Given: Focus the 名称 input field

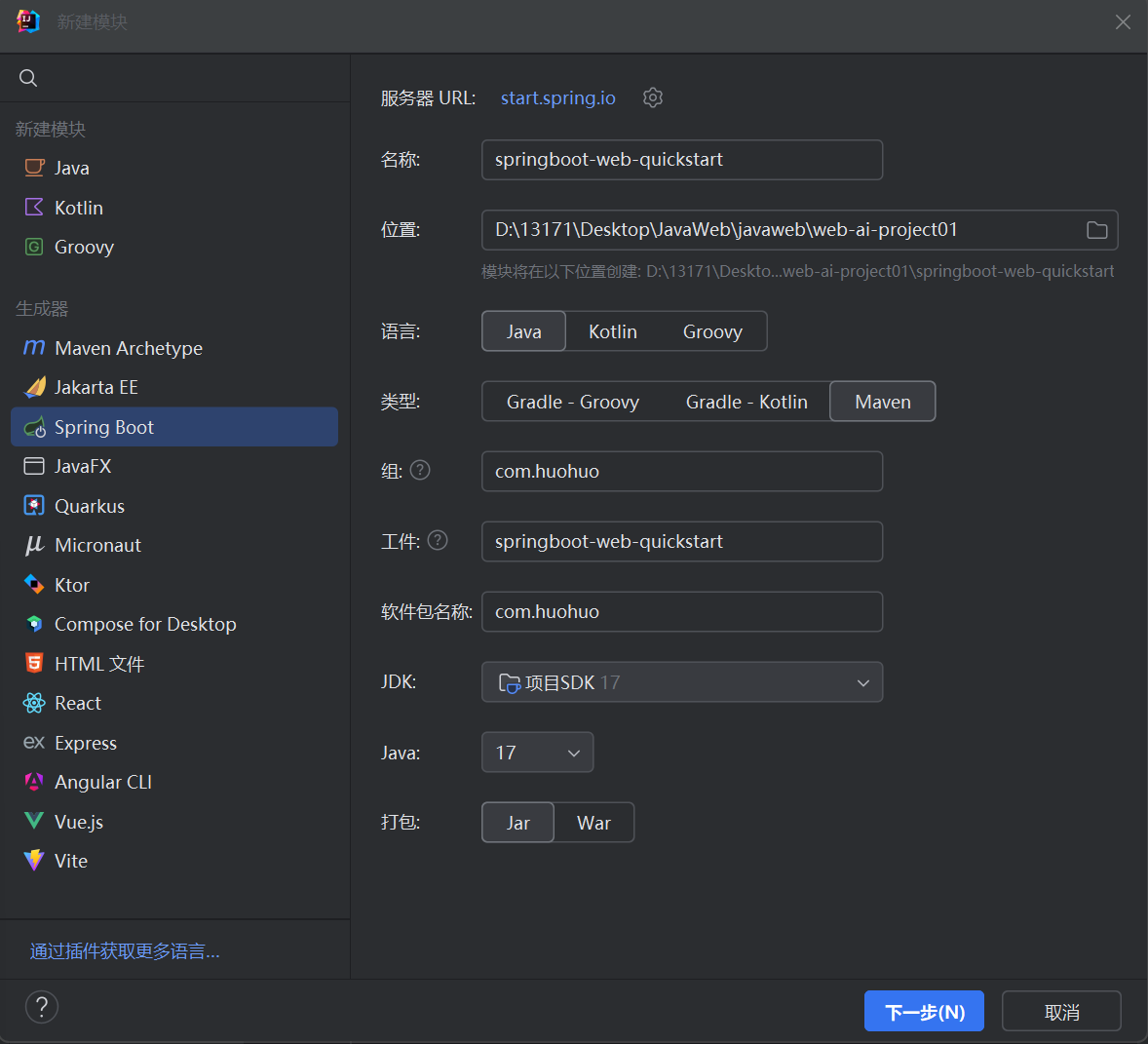Looking at the screenshot, I should point(681,160).
